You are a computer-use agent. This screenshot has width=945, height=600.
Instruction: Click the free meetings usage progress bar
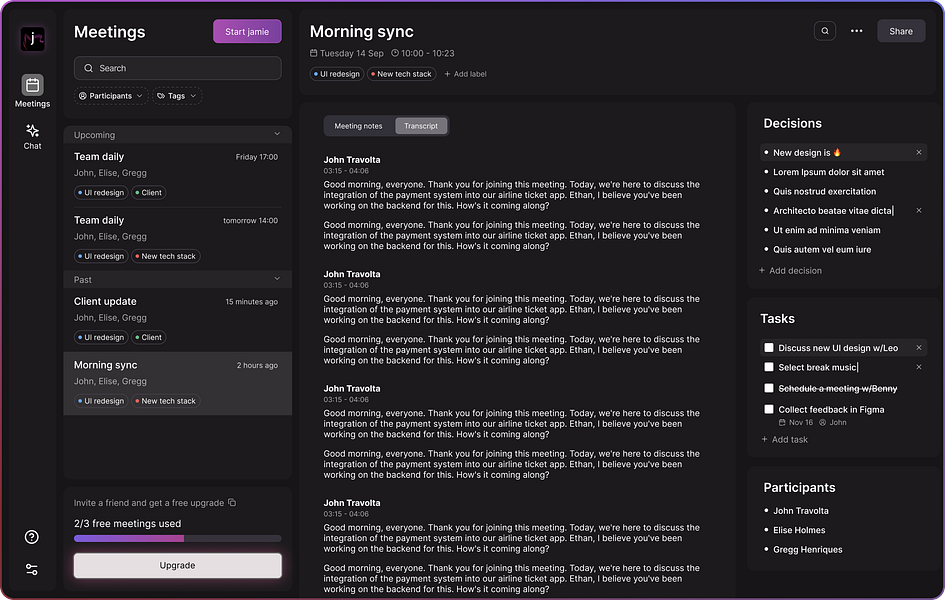177,538
